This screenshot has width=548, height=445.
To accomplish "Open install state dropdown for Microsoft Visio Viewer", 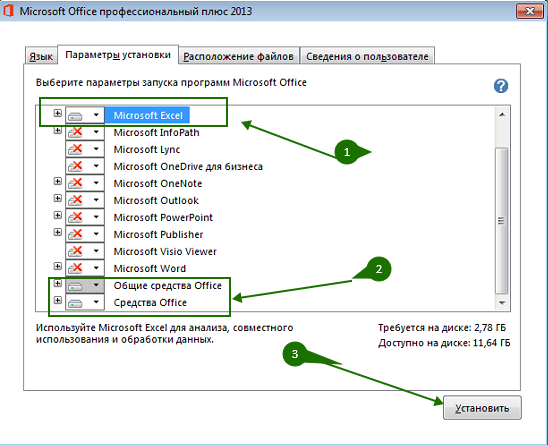I will point(85,251).
